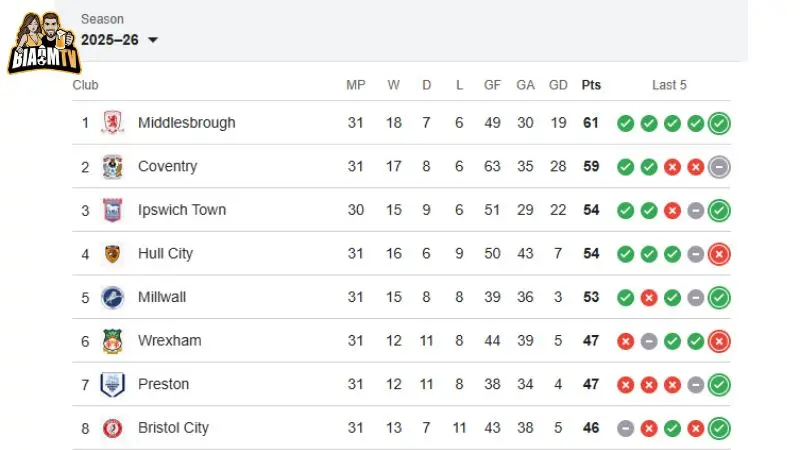Click the Bristol City club crest icon
800x450 pixels.
(113, 428)
